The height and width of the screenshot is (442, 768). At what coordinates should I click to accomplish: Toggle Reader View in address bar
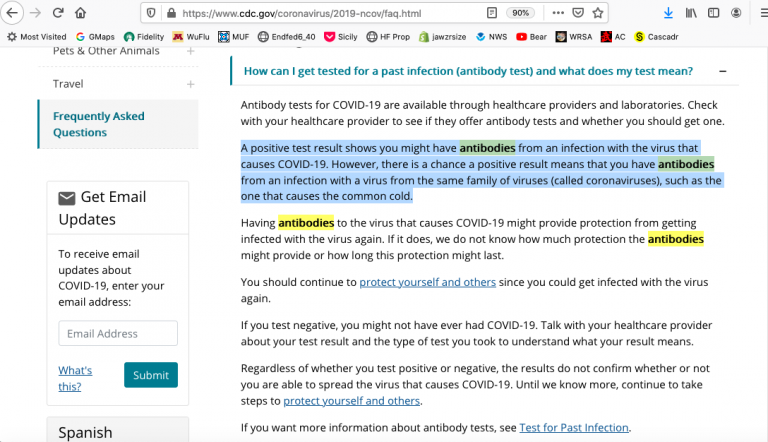point(492,13)
